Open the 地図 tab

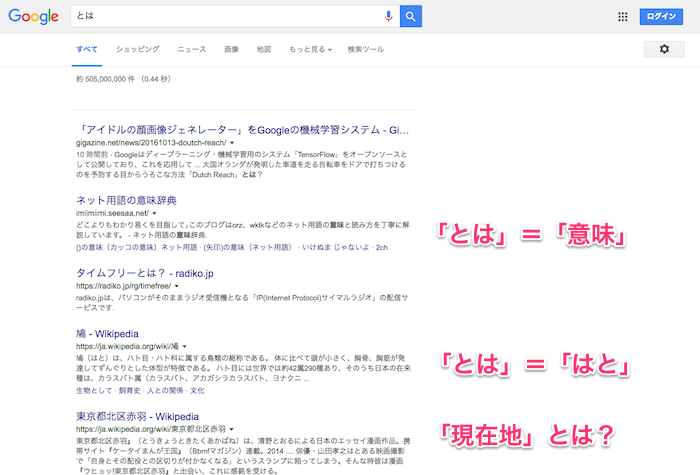pyautogui.click(x=264, y=49)
